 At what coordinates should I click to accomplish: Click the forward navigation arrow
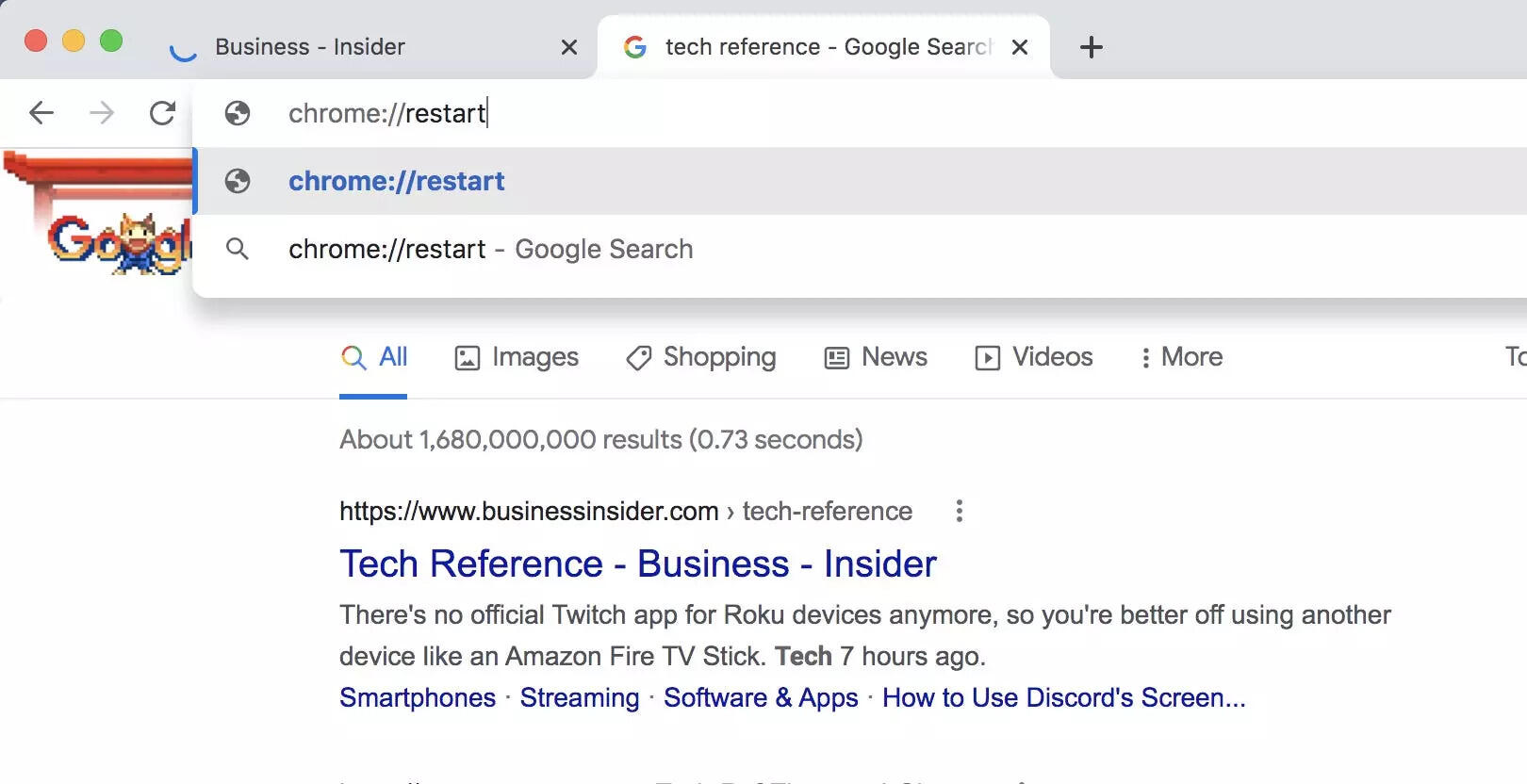tap(102, 113)
